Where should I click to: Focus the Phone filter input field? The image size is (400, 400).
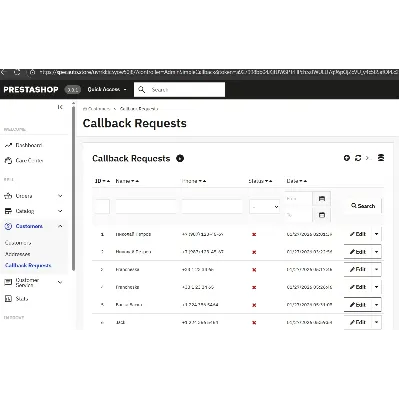tap(212, 207)
